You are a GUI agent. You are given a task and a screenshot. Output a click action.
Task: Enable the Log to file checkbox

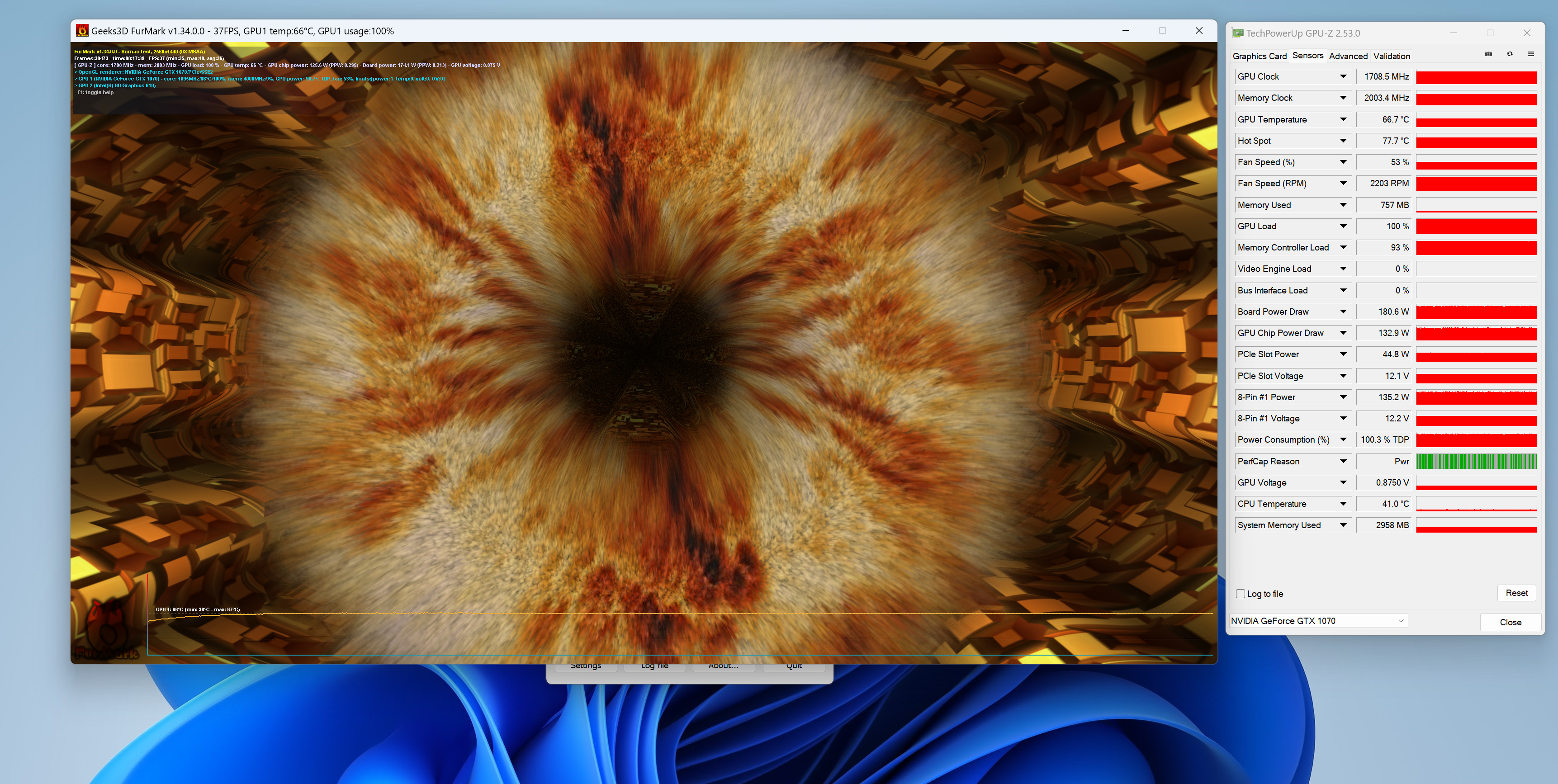tap(1241, 594)
